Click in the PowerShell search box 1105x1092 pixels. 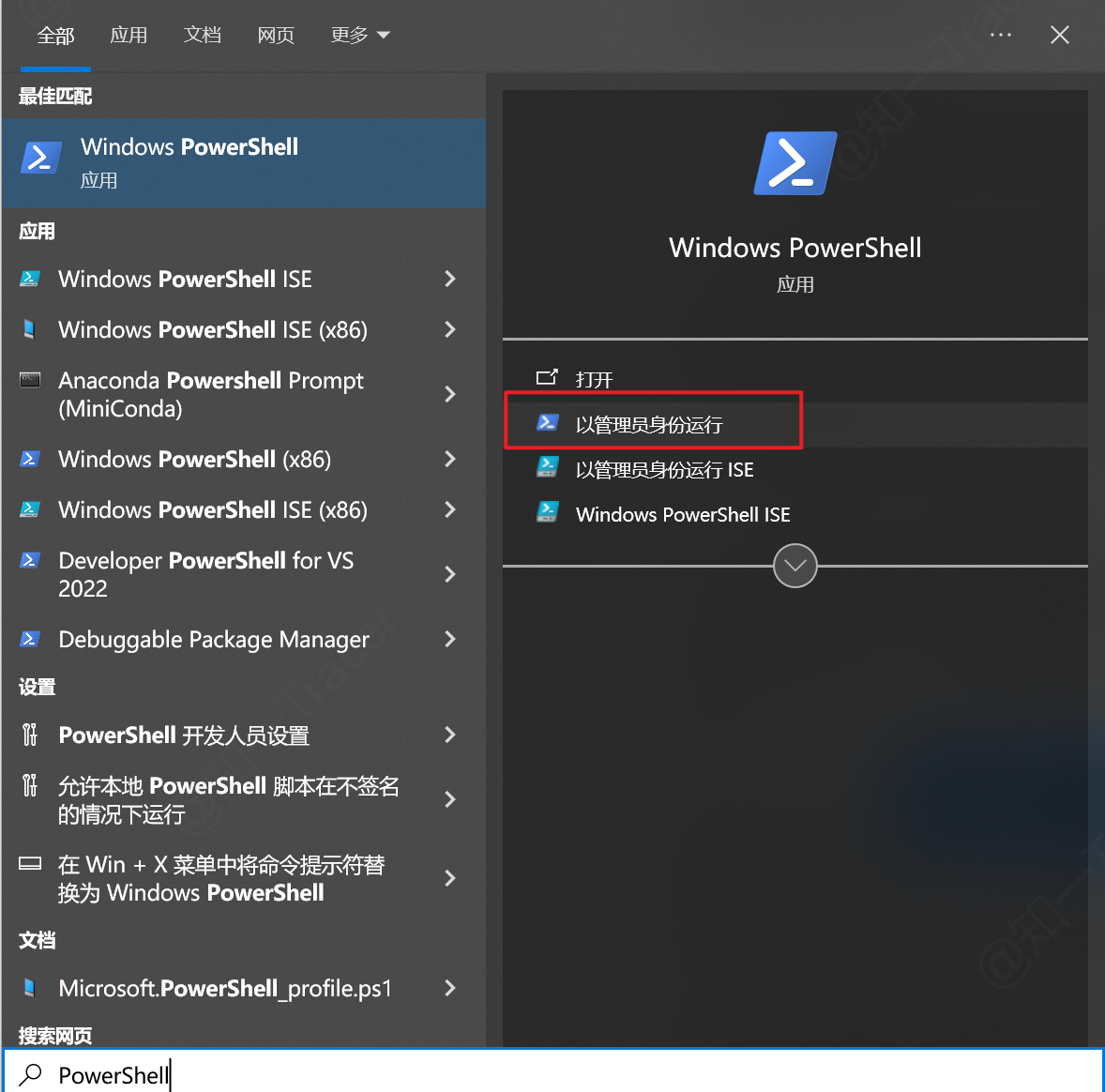point(552,1073)
